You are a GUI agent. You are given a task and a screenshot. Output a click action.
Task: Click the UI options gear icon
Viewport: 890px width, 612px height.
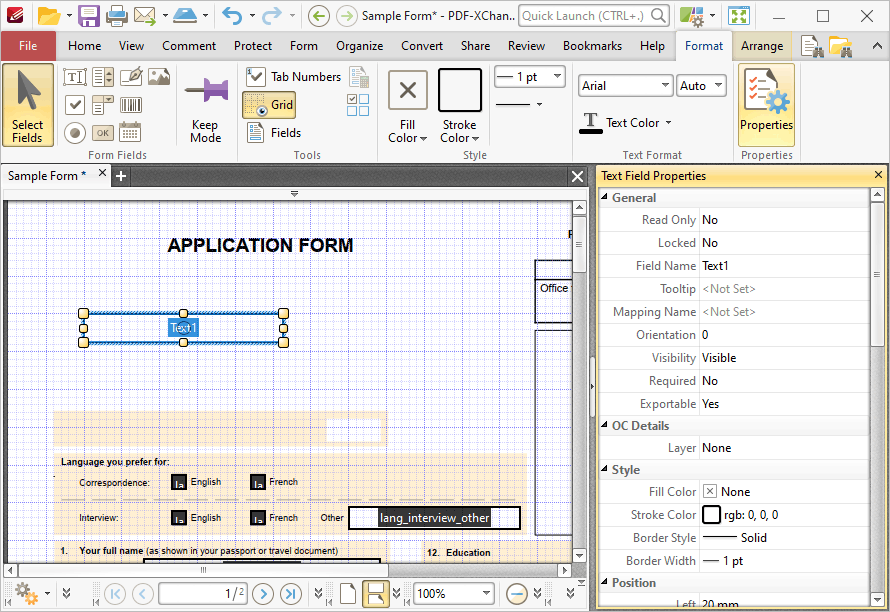tap(692, 16)
